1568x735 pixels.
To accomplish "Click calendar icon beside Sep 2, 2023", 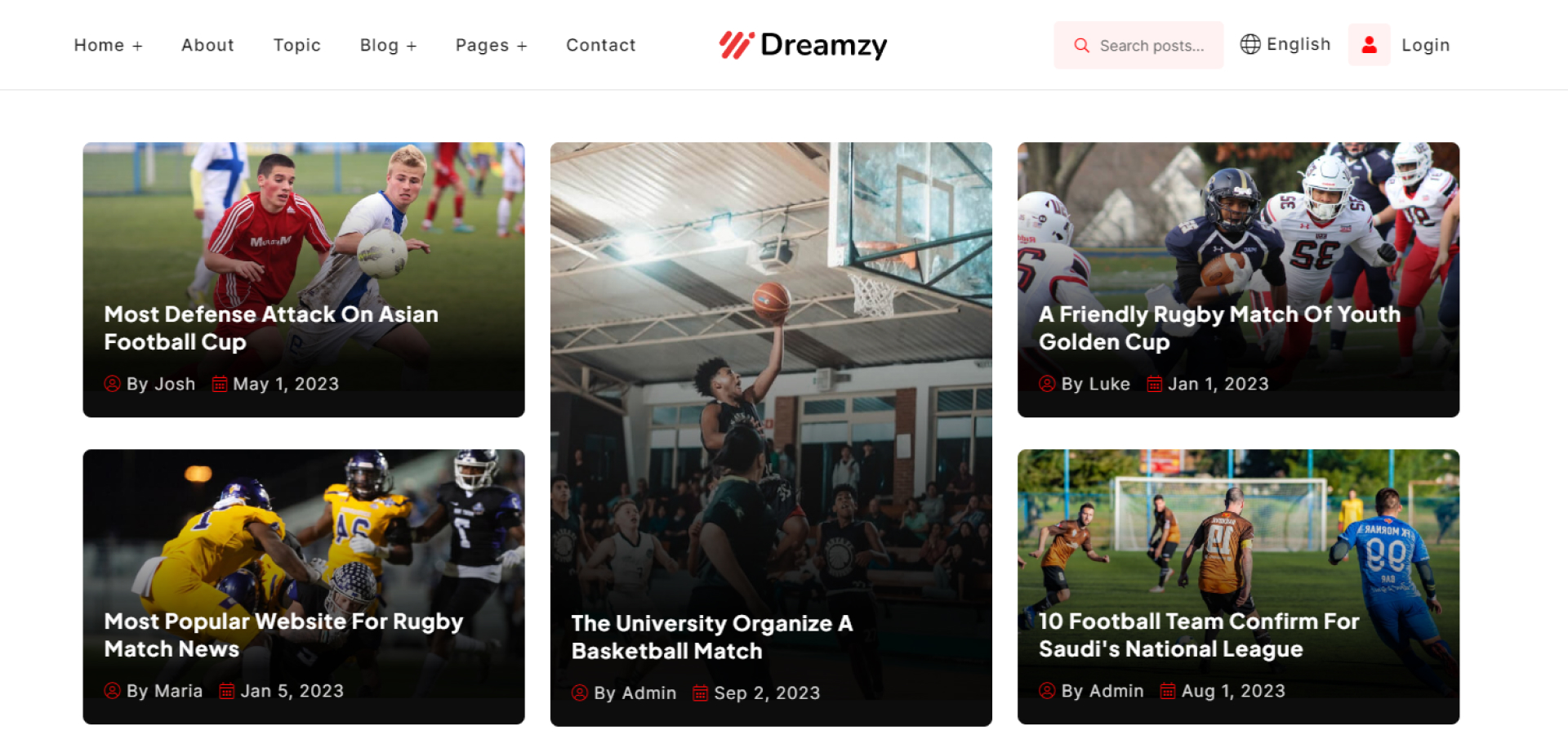I will click(x=700, y=693).
